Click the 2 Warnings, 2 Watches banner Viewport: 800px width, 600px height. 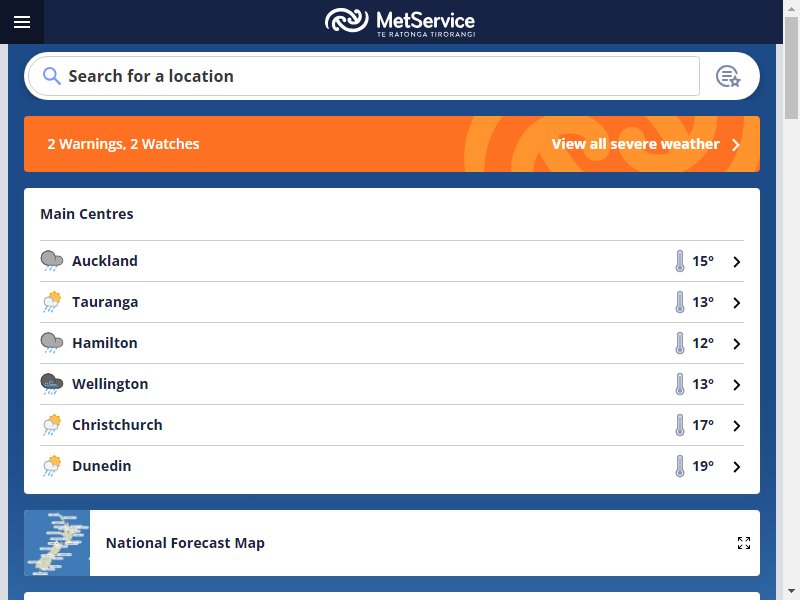point(123,144)
